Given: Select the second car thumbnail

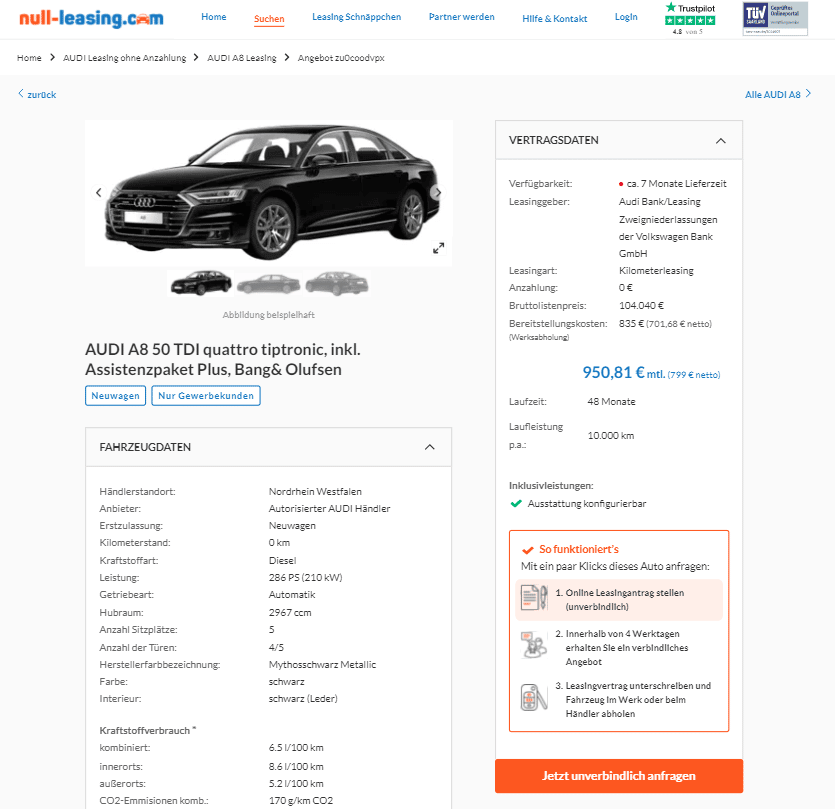Looking at the screenshot, I should (268, 284).
